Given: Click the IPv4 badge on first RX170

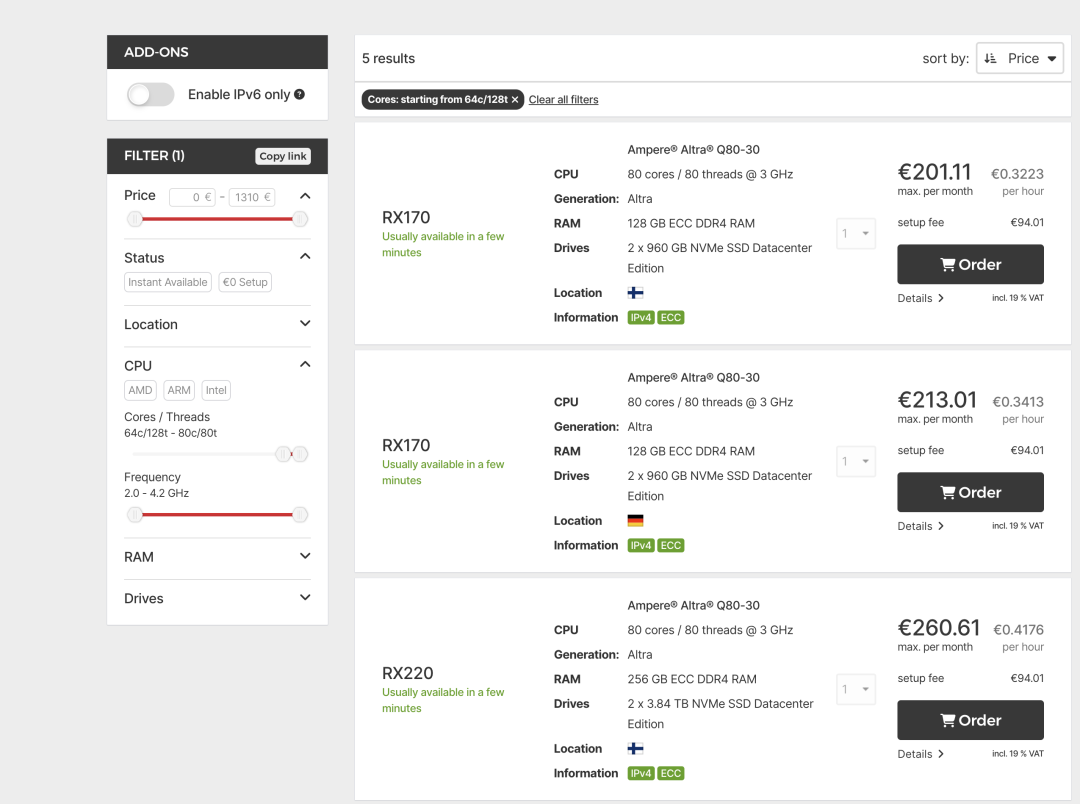Looking at the screenshot, I should click(x=640, y=318).
